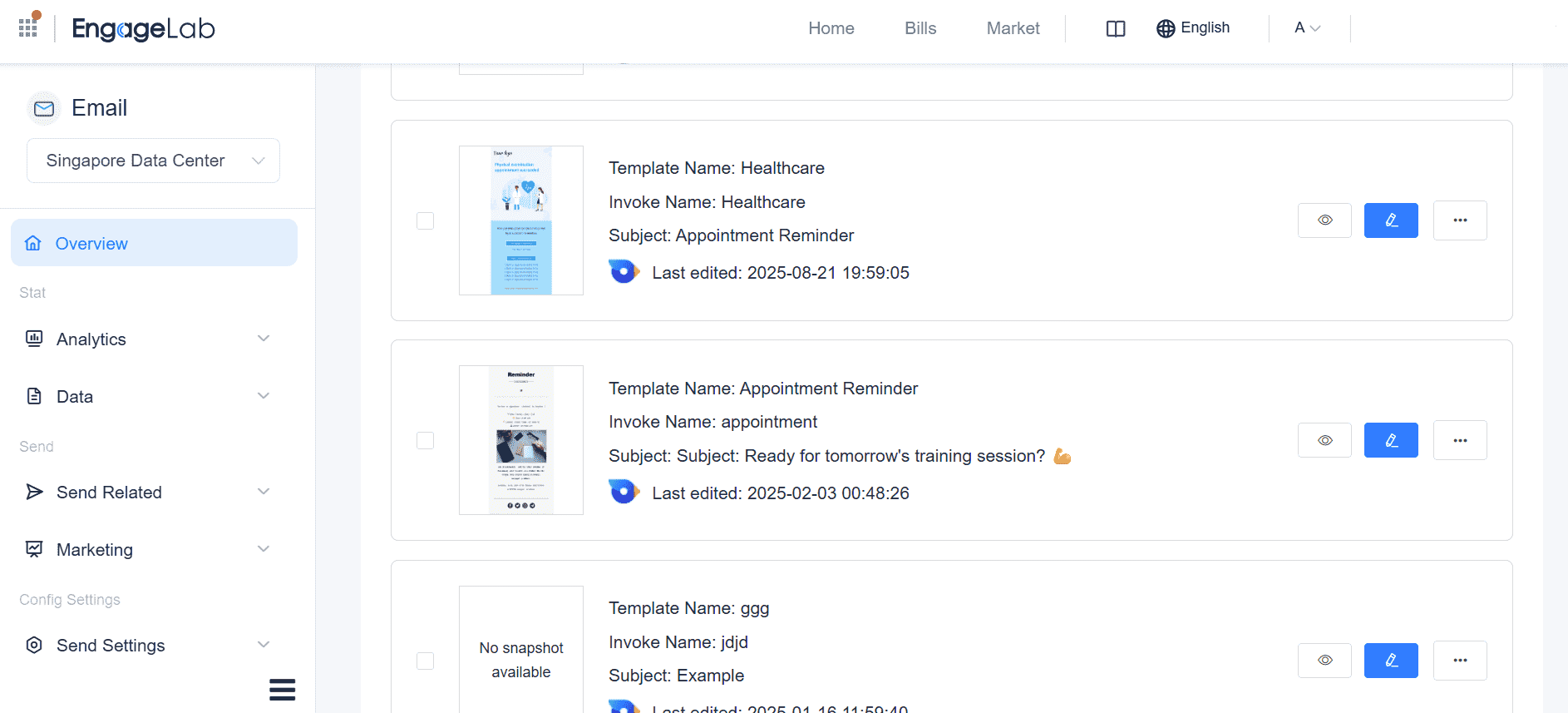Click 'Subject: Appointment Reminder' text
1568x713 pixels.
pyautogui.click(x=732, y=235)
